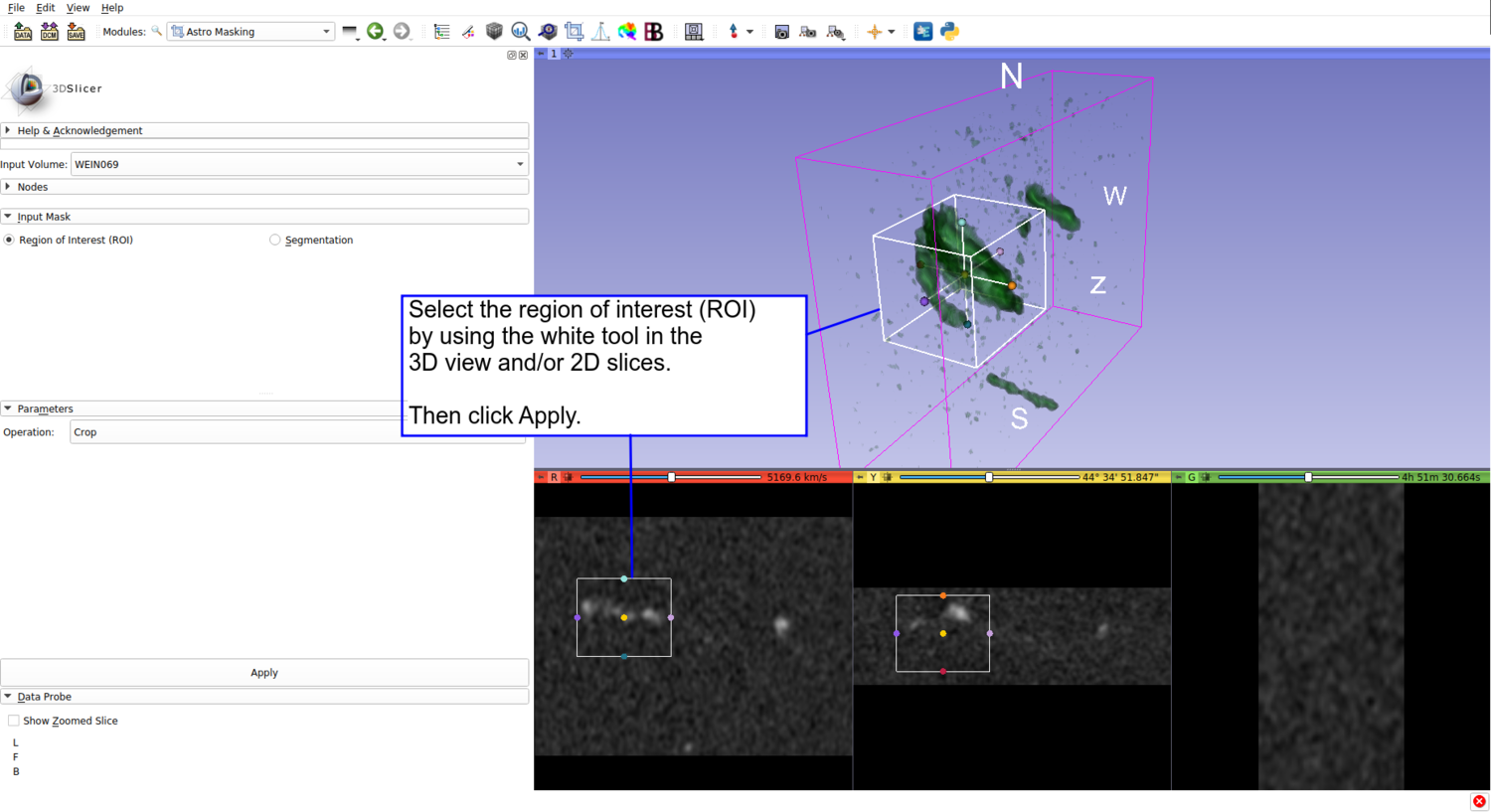Toggle the crosshair tool in the toolbar
This screenshot has width=1491, height=812.
(x=873, y=31)
